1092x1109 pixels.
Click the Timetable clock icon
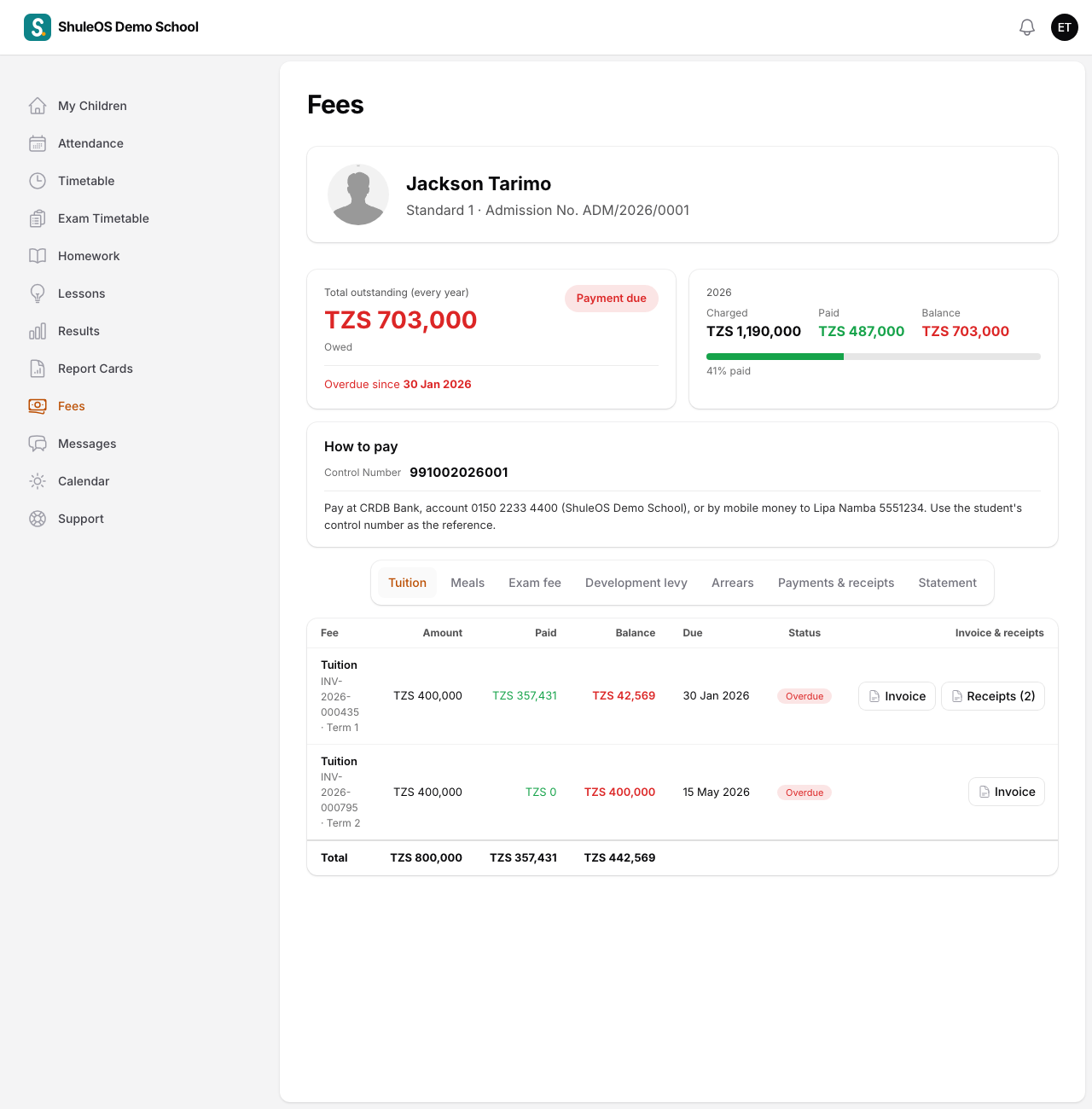pos(38,181)
